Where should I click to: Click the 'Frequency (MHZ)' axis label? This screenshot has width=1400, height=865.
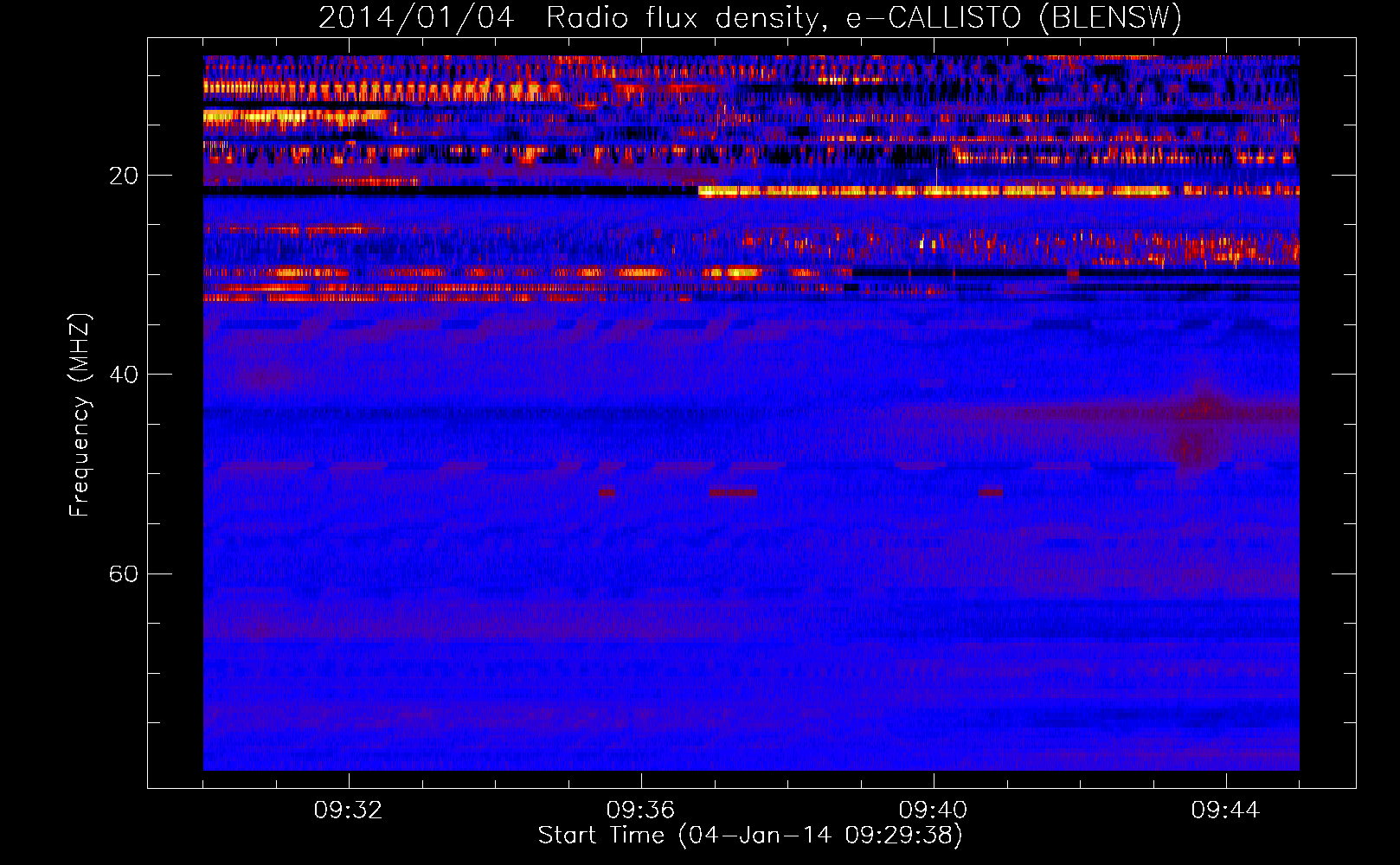(80, 414)
